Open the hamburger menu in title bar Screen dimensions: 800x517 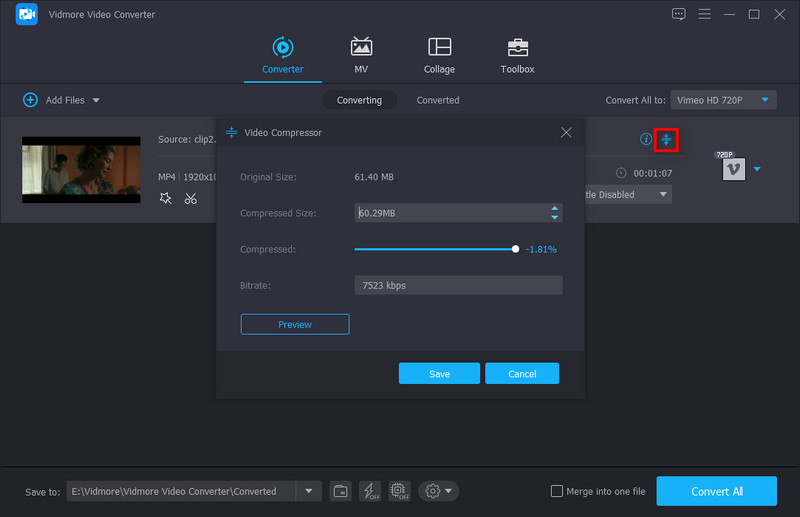(705, 14)
